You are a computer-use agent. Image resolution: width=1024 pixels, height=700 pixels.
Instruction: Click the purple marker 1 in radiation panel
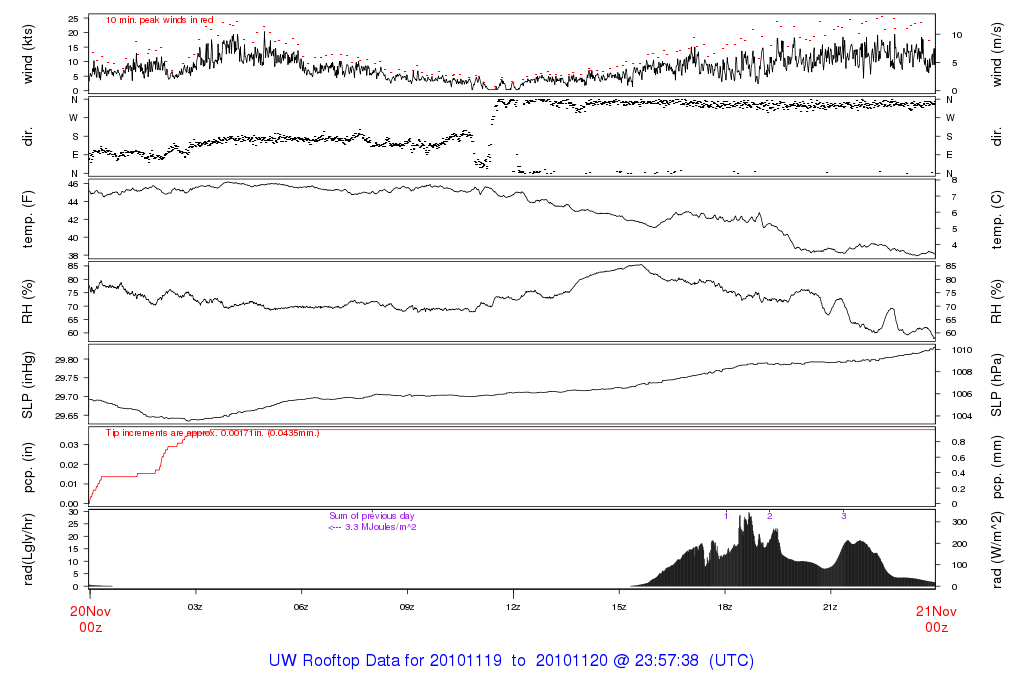coord(726,516)
